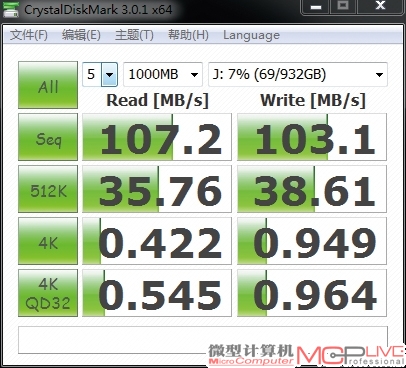
Task: Open the 帮助(H) menu
Action: [188, 35]
